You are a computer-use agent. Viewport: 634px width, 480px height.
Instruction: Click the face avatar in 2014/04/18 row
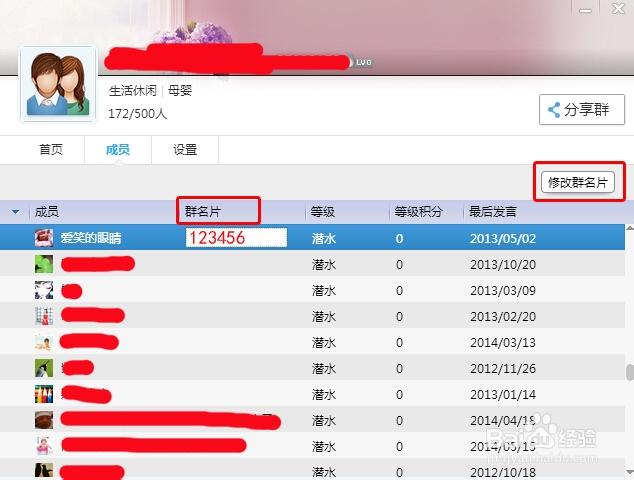(x=44, y=420)
